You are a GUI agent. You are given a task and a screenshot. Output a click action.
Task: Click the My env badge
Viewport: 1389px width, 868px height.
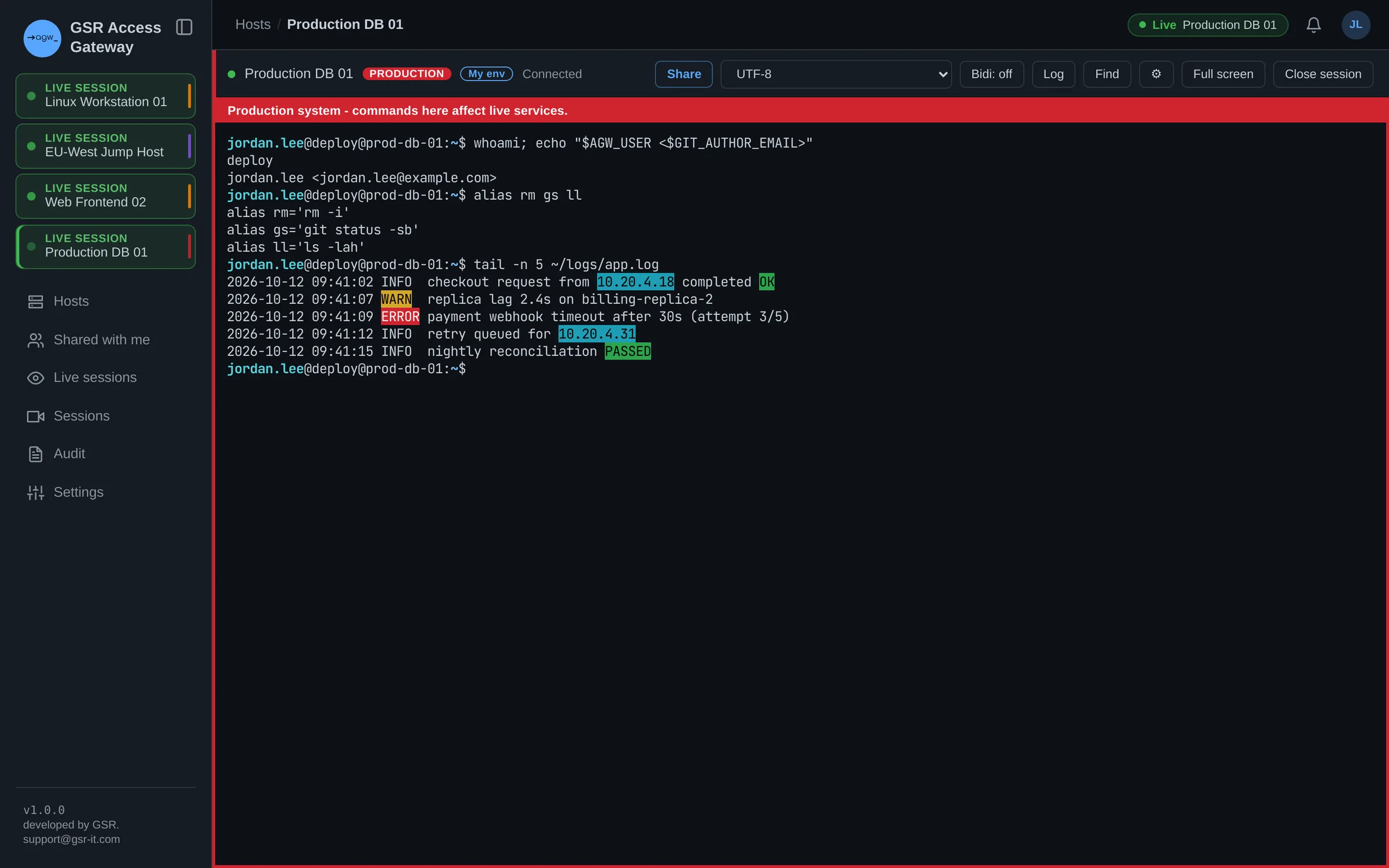coord(486,74)
